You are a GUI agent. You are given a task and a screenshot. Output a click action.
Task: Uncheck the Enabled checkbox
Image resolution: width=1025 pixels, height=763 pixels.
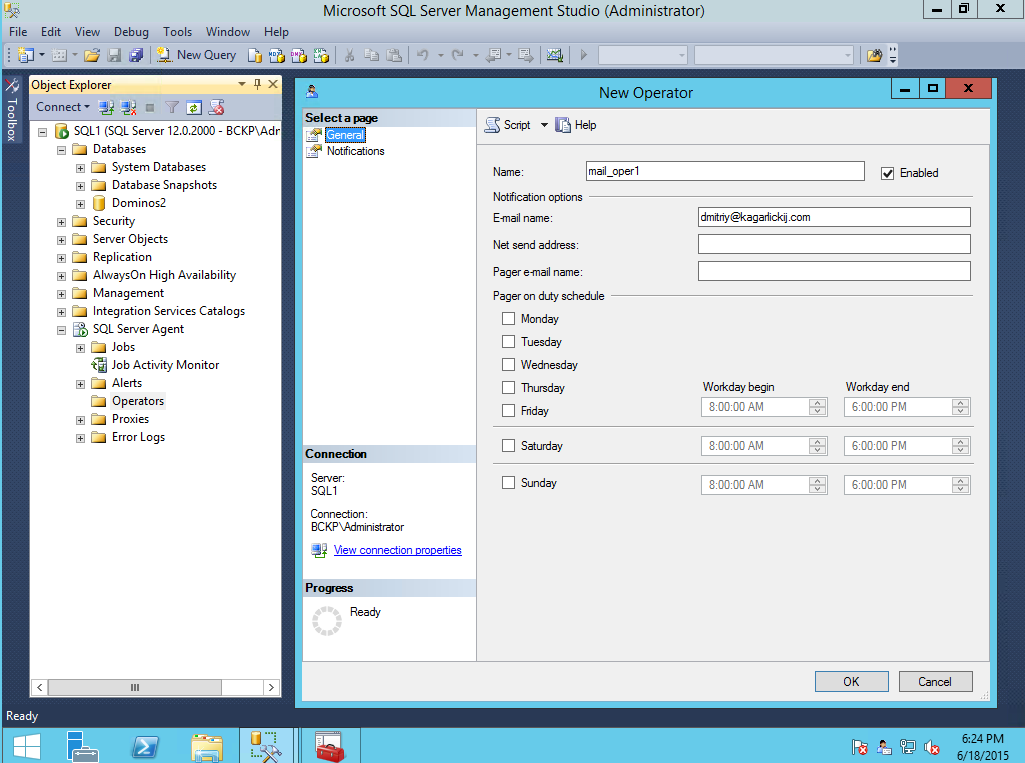click(887, 173)
